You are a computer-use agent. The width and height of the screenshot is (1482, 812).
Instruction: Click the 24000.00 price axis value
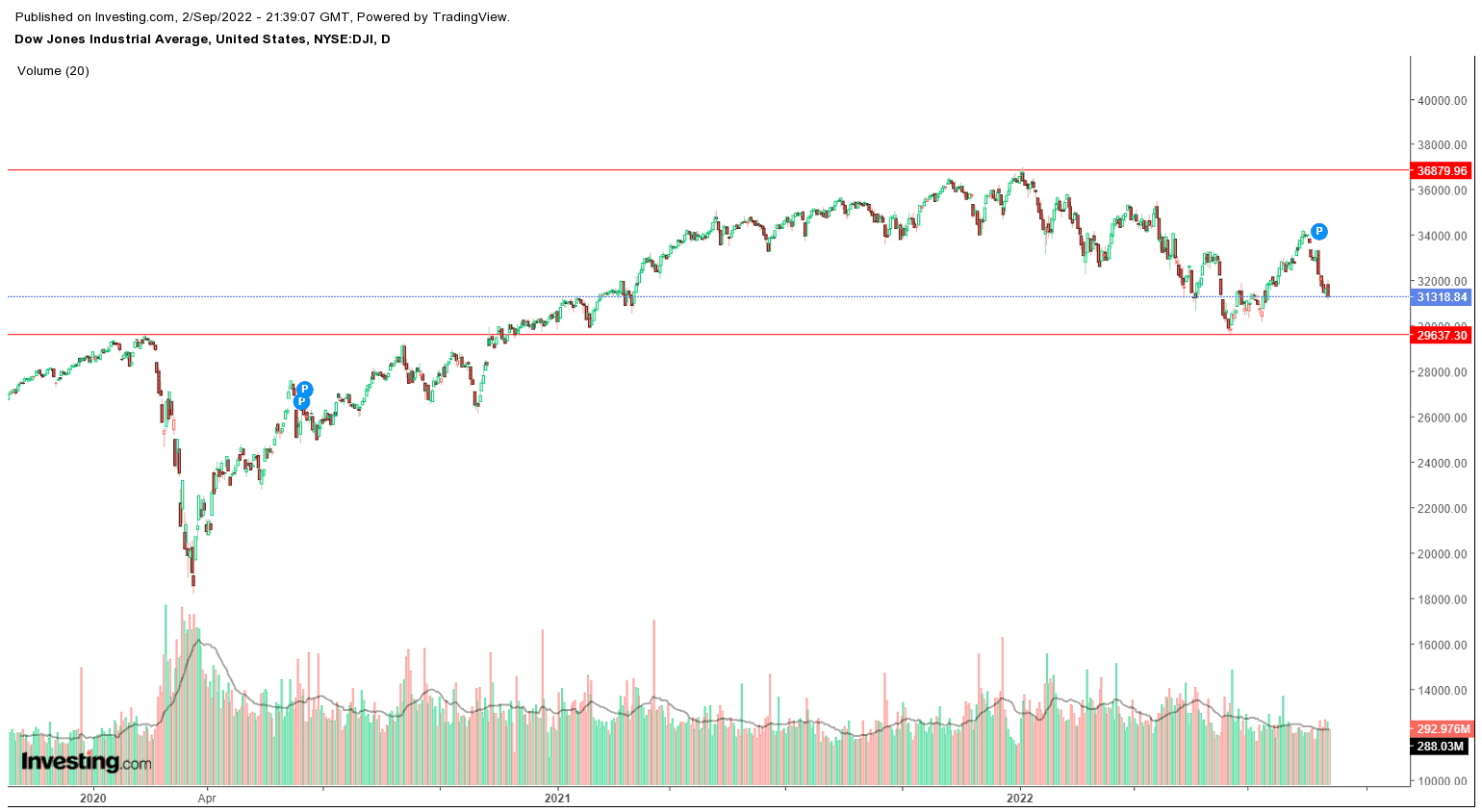tap(1441, 464)
